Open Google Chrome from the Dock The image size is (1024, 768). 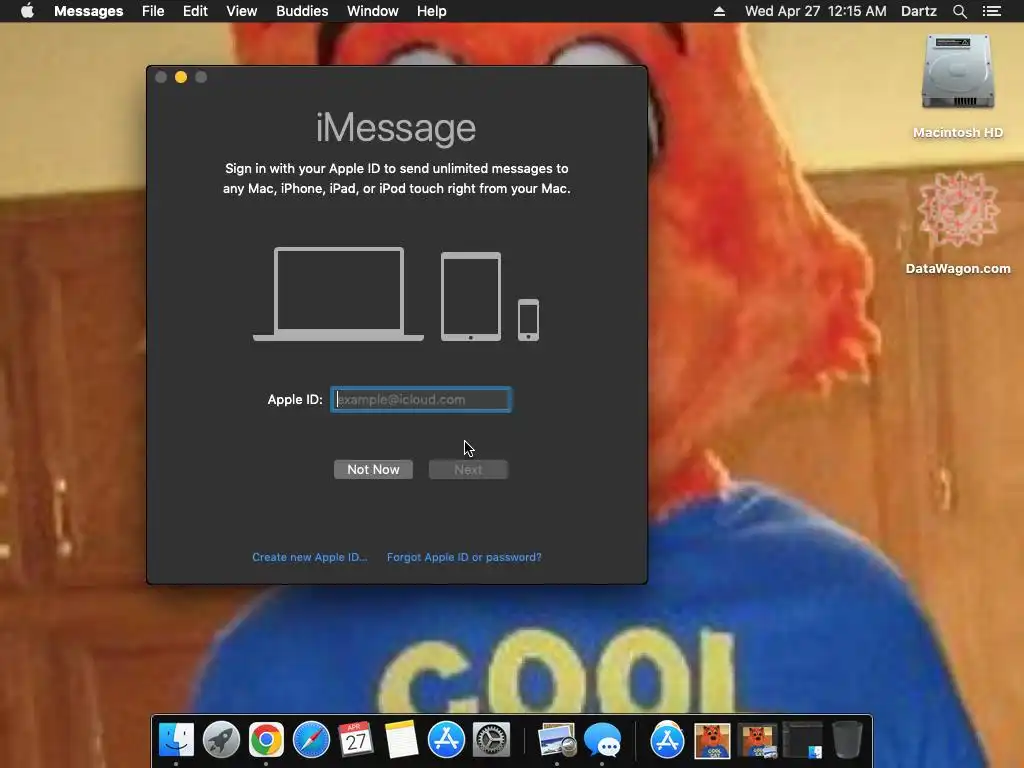(266, 740)
